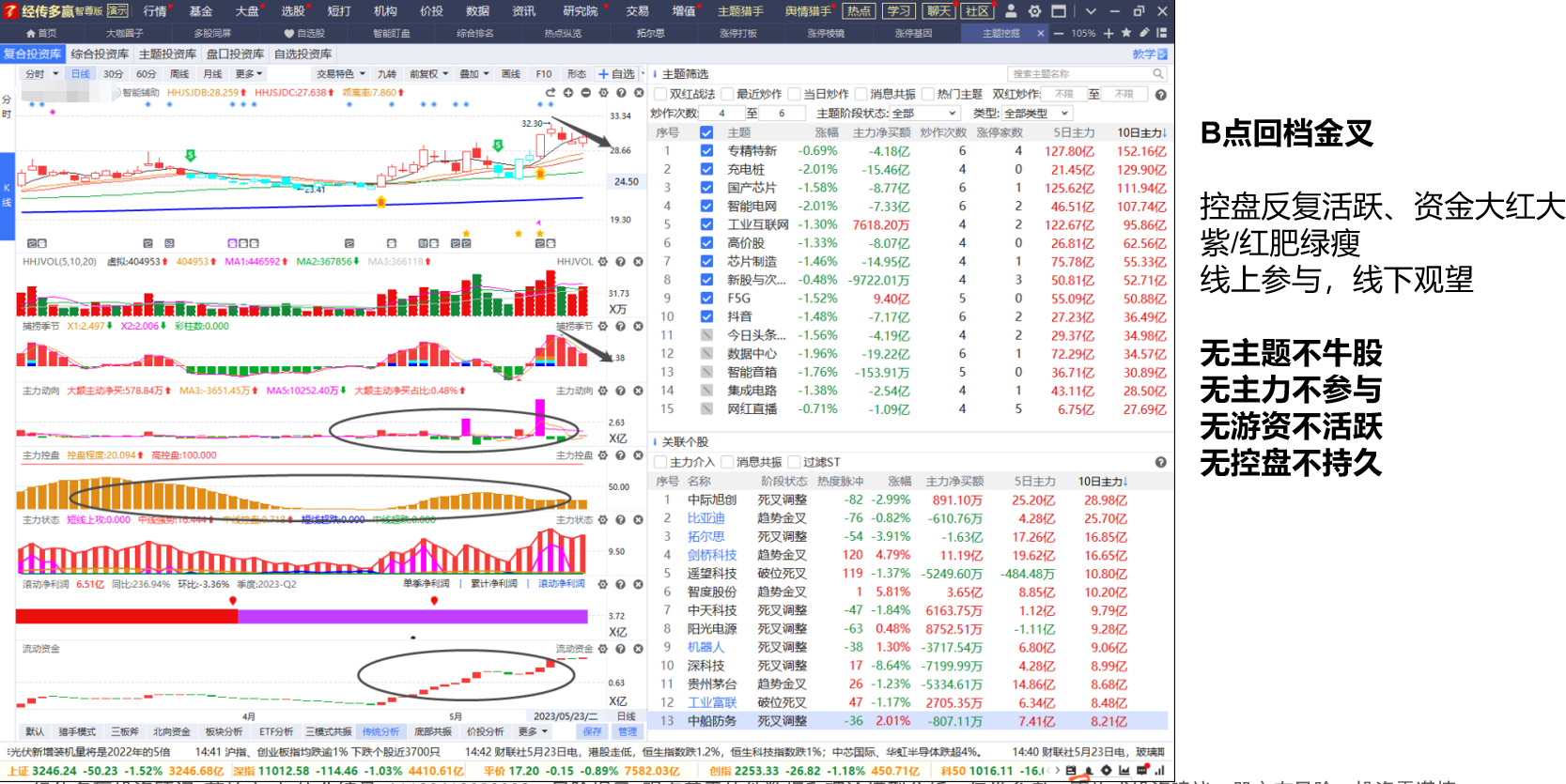The width and height of the screenshot is (1566, 784).
Task: Click the user account profile icon
Action: [1011, 11]
